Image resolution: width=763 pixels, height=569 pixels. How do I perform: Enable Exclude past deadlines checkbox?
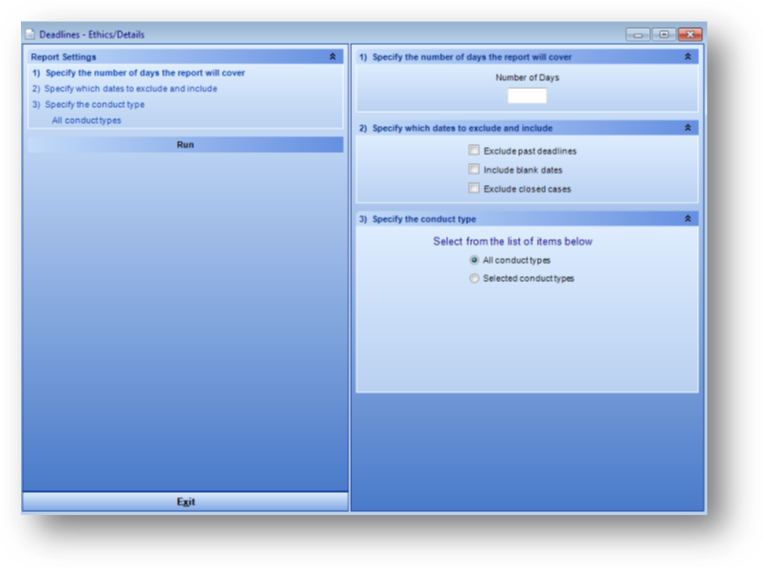click(x=473, y=150)
